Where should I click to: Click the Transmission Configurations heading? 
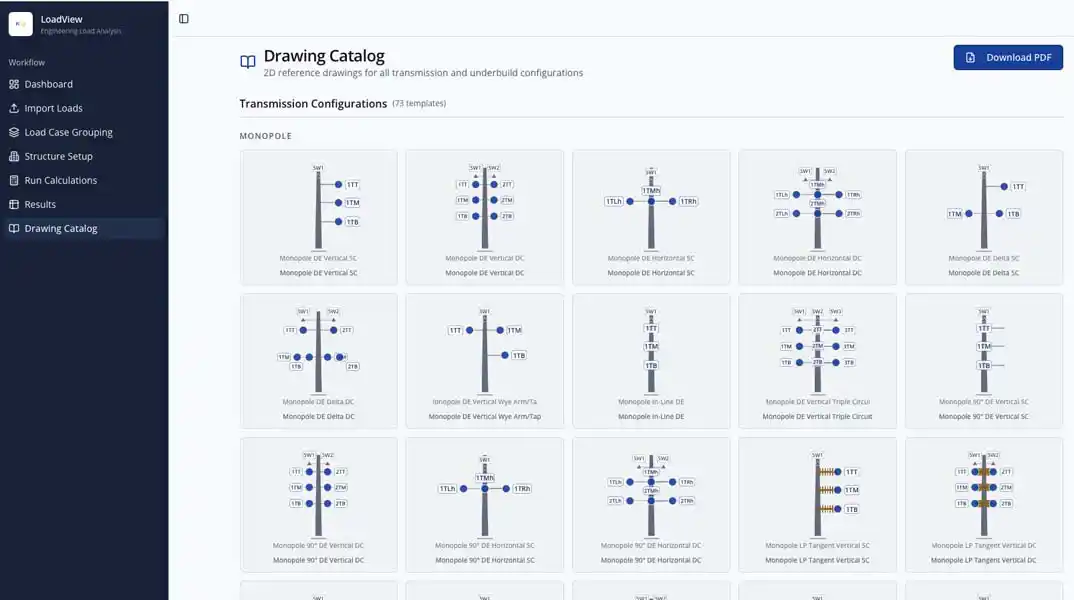[313, 103]
